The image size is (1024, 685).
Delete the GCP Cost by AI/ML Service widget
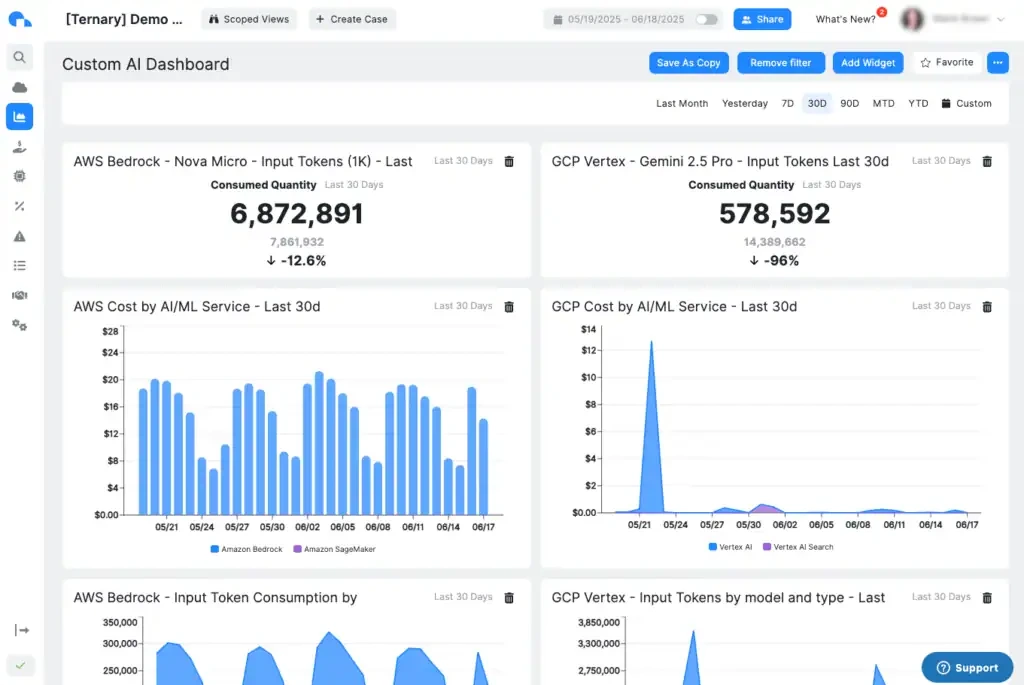[x=987, y=306]
